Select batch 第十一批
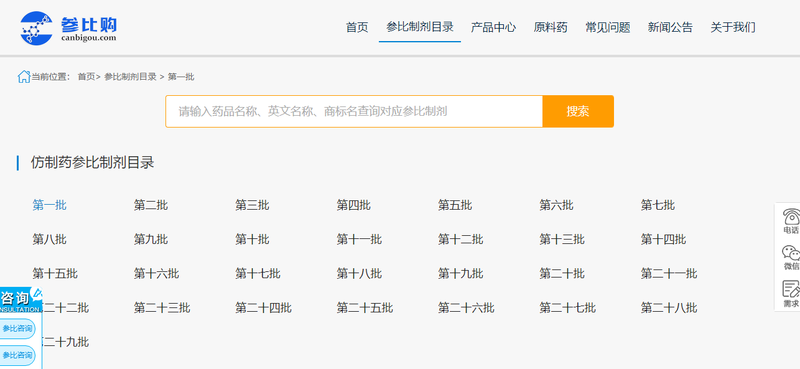The height and width of the screenshot is (369, 800). click(x=359, y=239)
